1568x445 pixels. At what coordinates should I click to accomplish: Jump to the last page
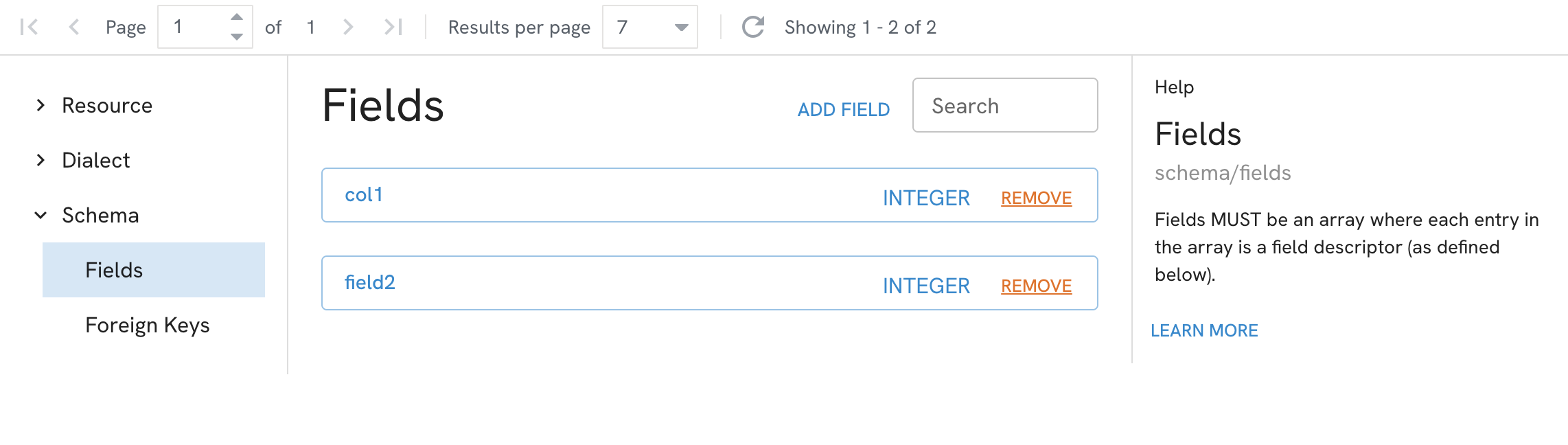click(x=393, y=27)
